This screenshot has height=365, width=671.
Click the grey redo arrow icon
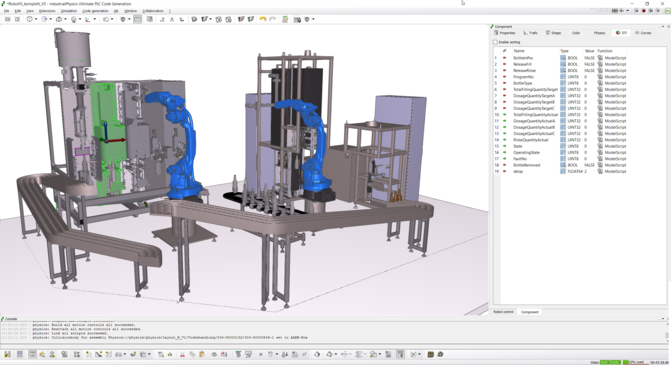pos(273,19)
